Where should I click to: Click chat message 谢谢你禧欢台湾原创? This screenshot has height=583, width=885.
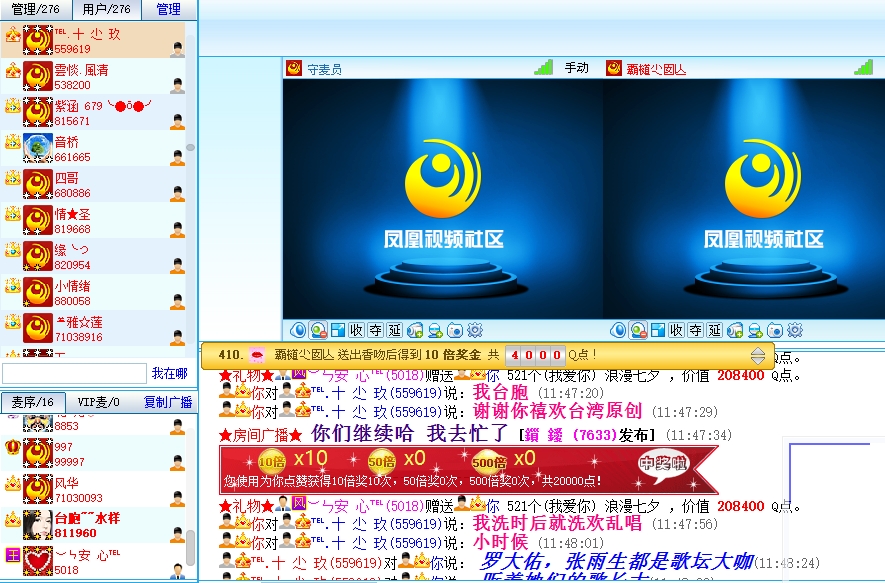pyautogui.click(x=558, y=410)
